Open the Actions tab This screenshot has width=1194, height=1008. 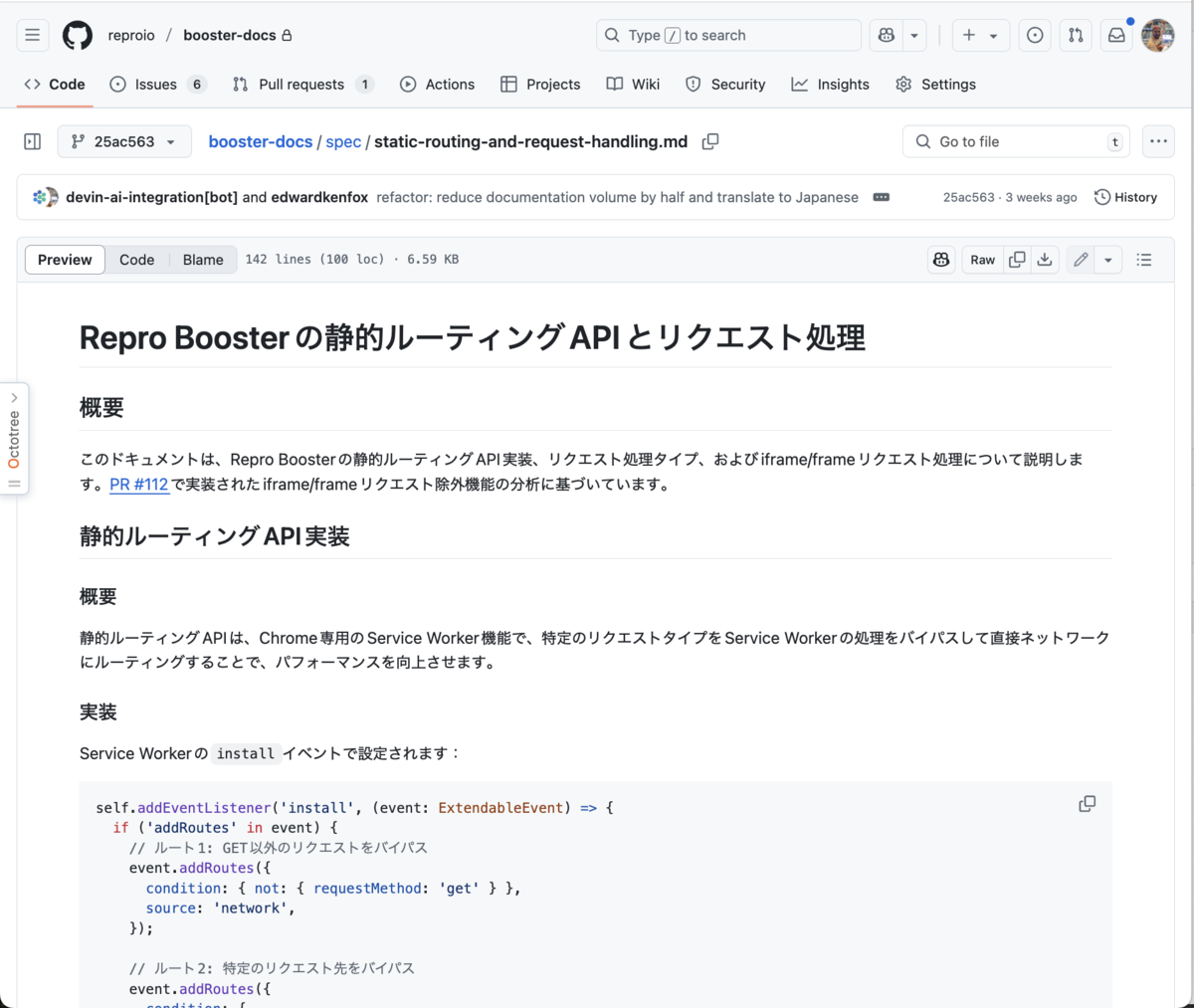click(438, 85)
